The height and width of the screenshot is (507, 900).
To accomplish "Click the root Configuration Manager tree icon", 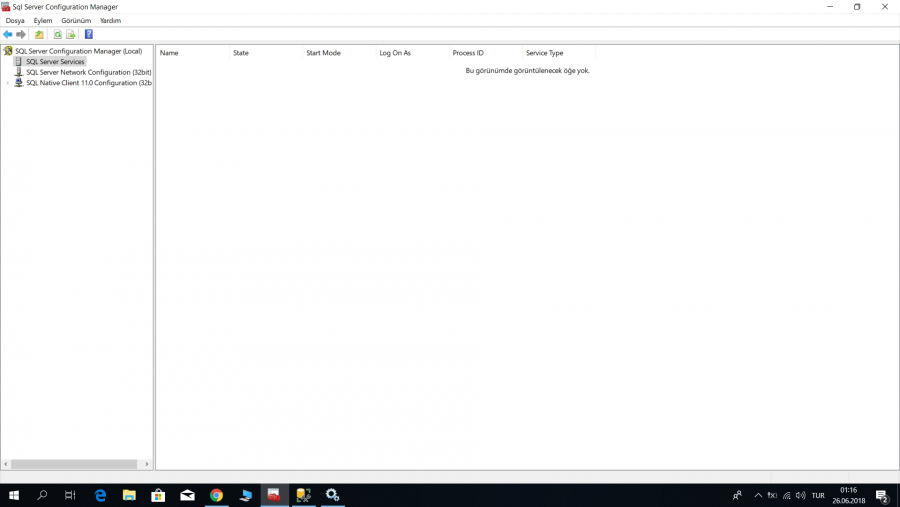I will click(x=8, y=51).
